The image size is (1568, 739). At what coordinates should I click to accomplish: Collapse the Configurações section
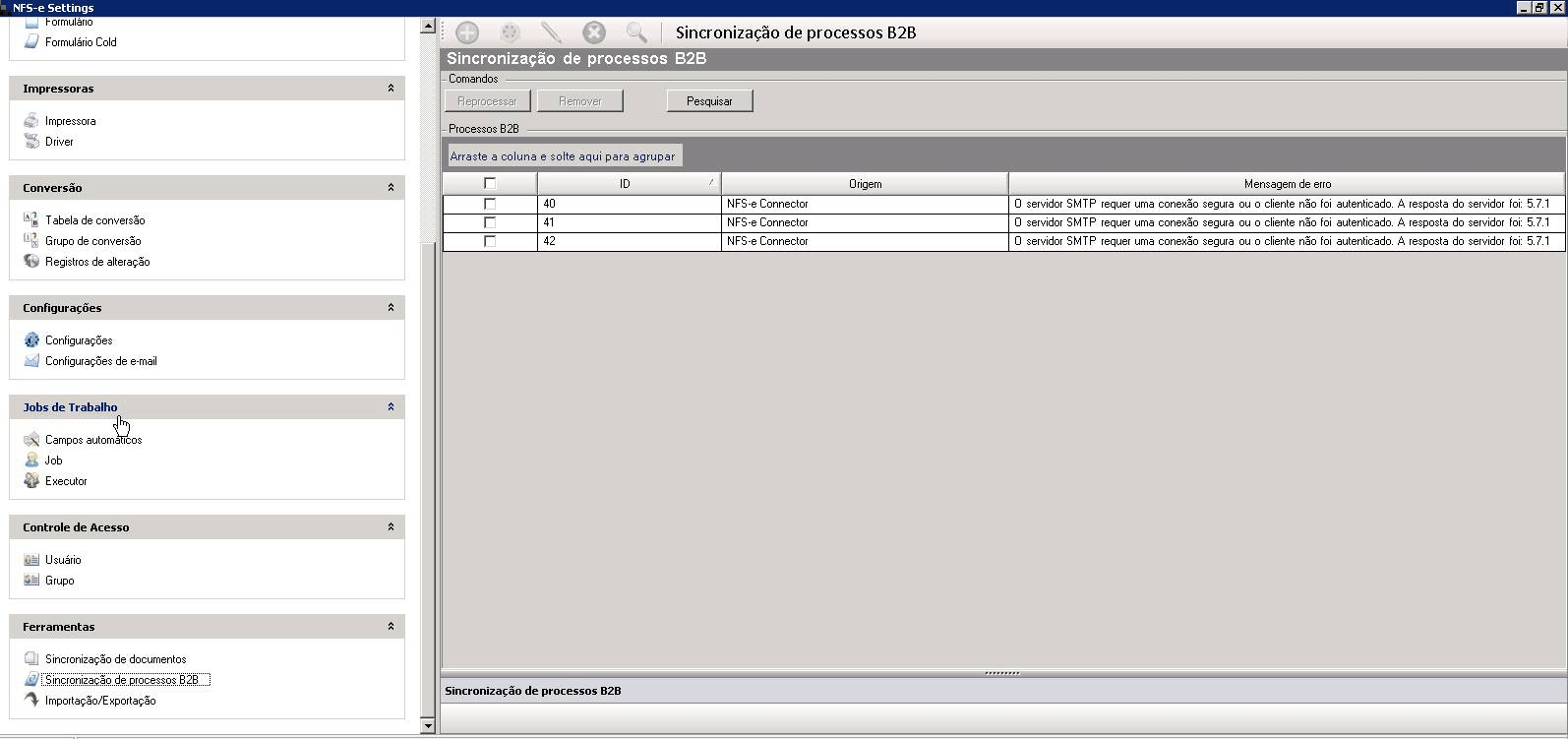[391, 308]
